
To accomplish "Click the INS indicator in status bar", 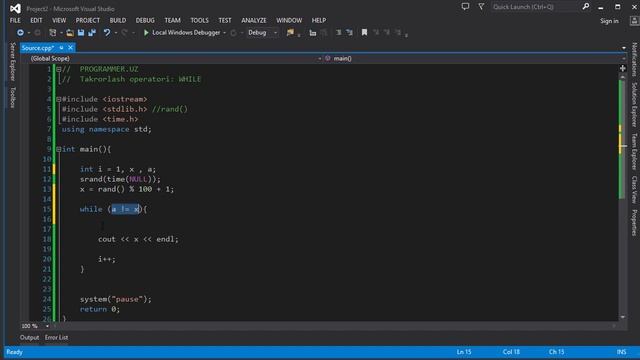I will pyautogui.click(x=621, y=352).
